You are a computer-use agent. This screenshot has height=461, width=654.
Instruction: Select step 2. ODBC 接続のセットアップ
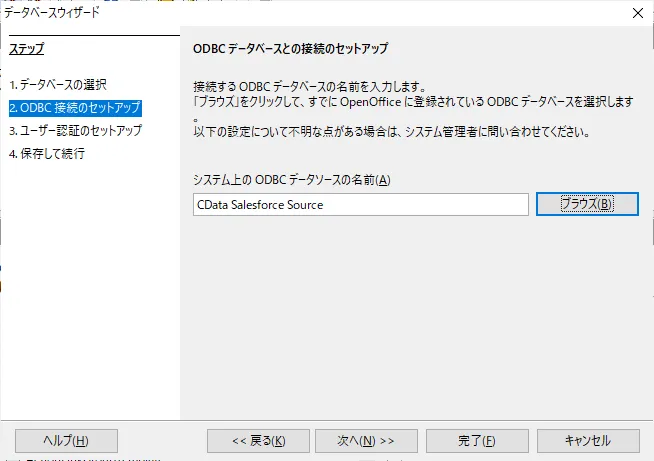[75, 107]
